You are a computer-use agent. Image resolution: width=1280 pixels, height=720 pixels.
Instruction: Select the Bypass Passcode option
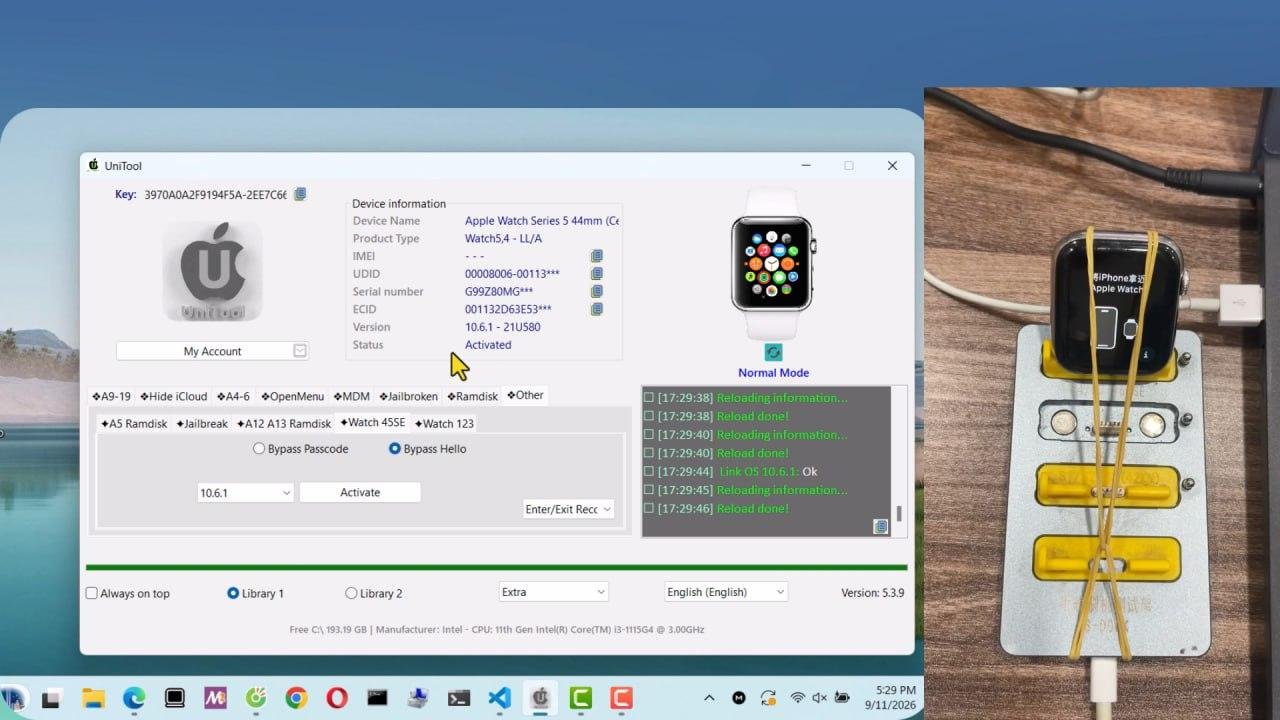point(301,449)
